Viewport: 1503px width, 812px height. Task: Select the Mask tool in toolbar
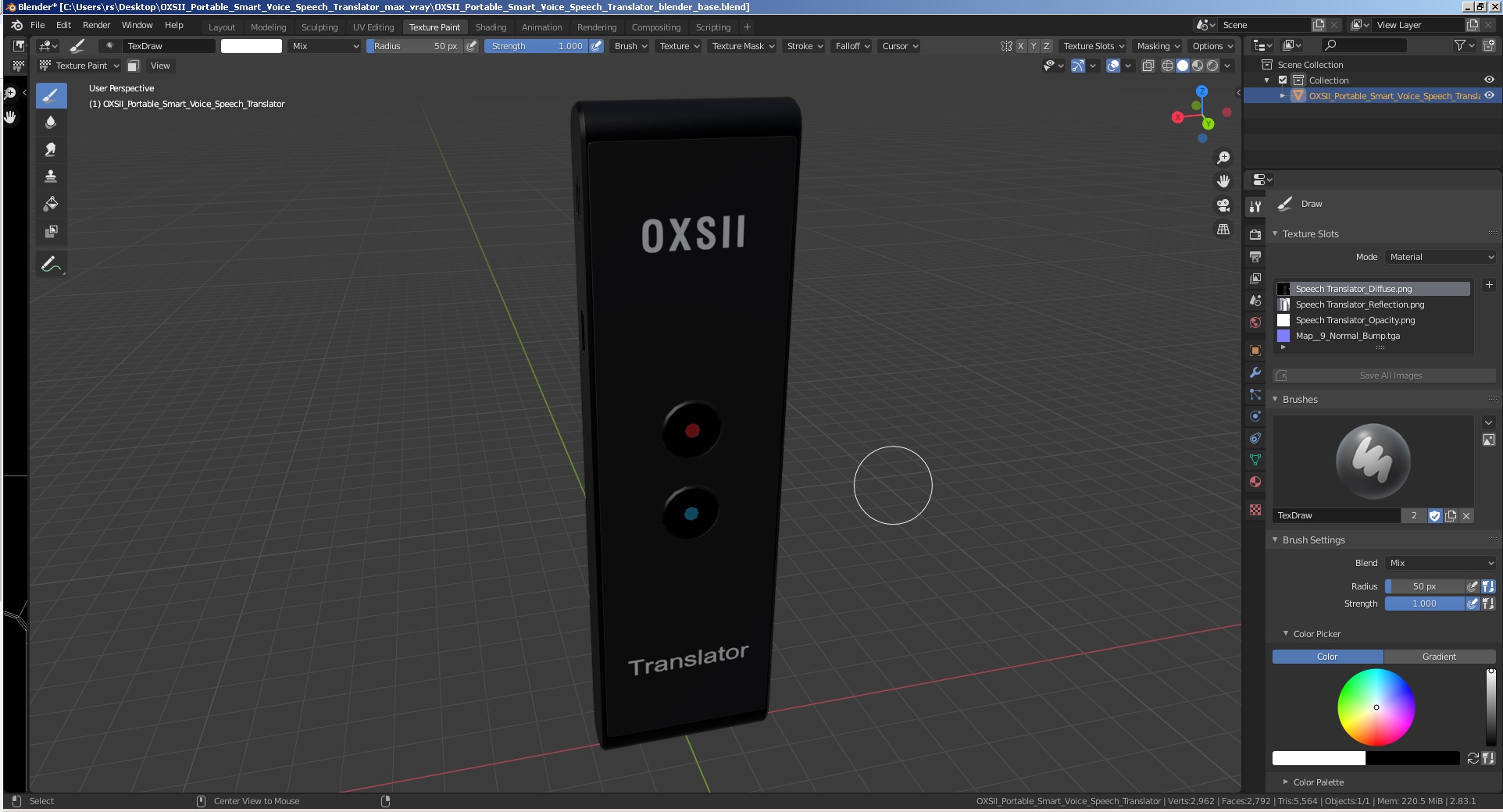click(x=51, y=231)
